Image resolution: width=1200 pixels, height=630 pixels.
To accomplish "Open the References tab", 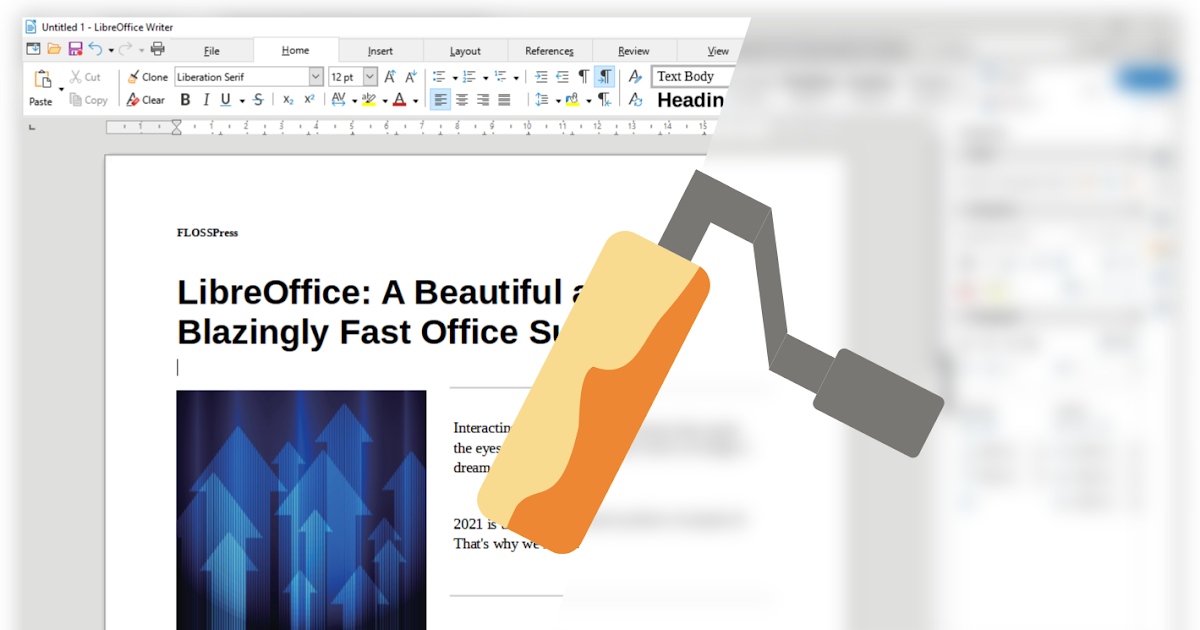I will (549, 50).
